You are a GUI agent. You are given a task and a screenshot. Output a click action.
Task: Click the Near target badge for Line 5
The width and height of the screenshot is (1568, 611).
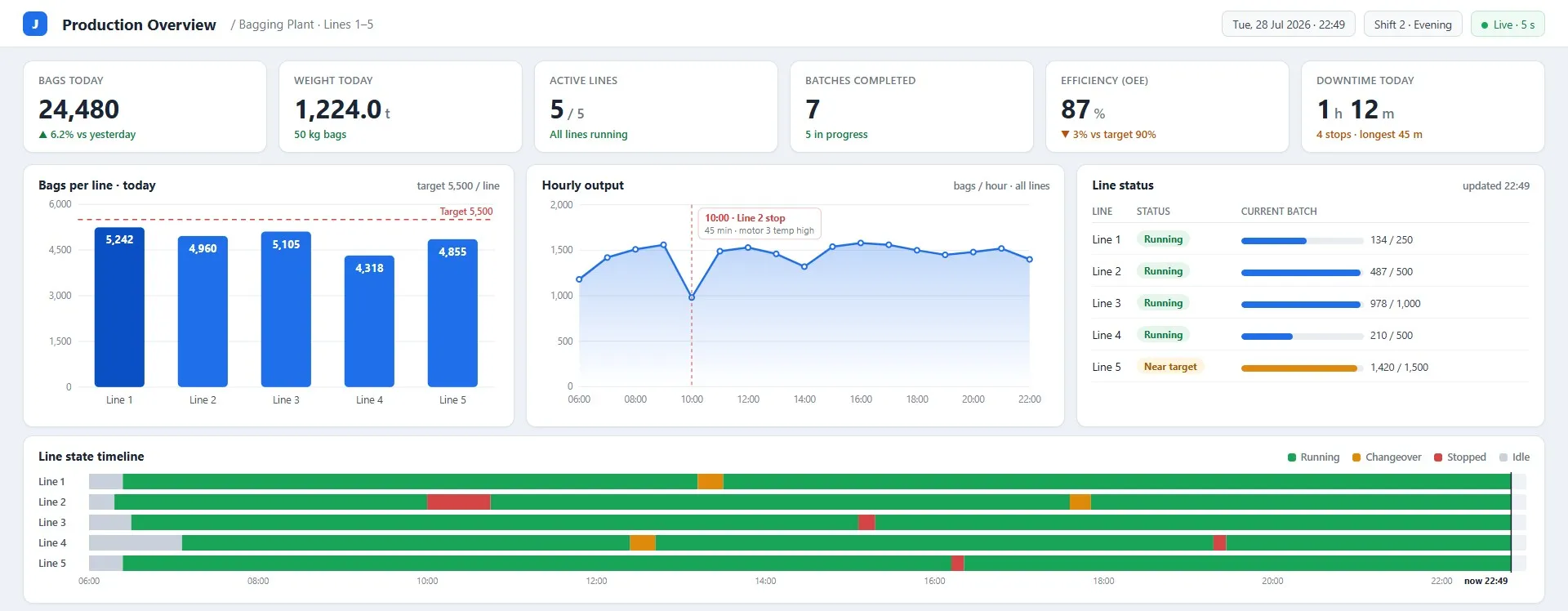1170,367
